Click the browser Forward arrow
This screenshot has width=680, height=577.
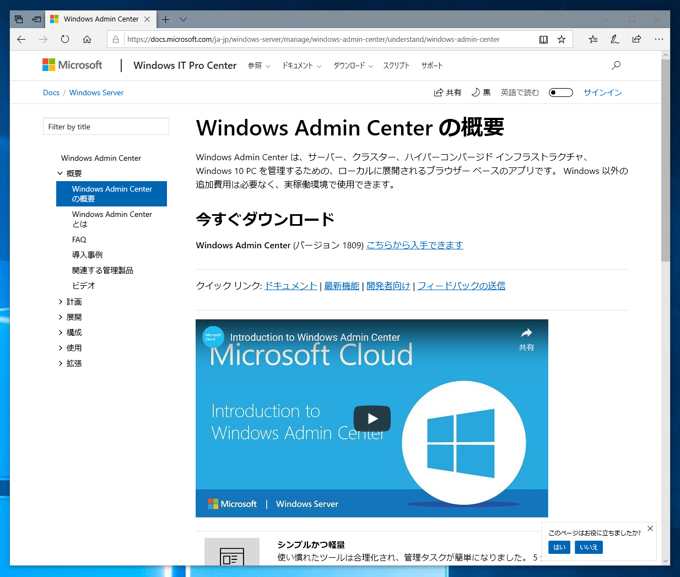[x=43, y=39]
